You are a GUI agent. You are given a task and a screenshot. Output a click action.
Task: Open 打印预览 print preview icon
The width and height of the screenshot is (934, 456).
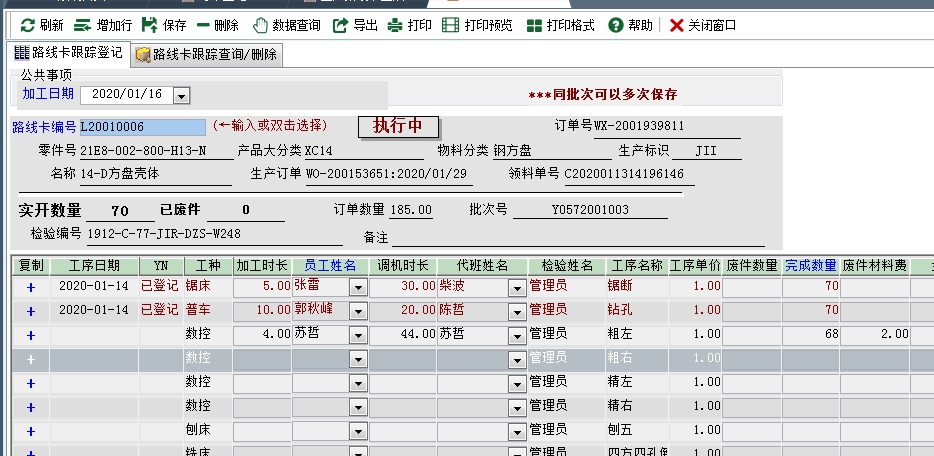pos(451,26)
